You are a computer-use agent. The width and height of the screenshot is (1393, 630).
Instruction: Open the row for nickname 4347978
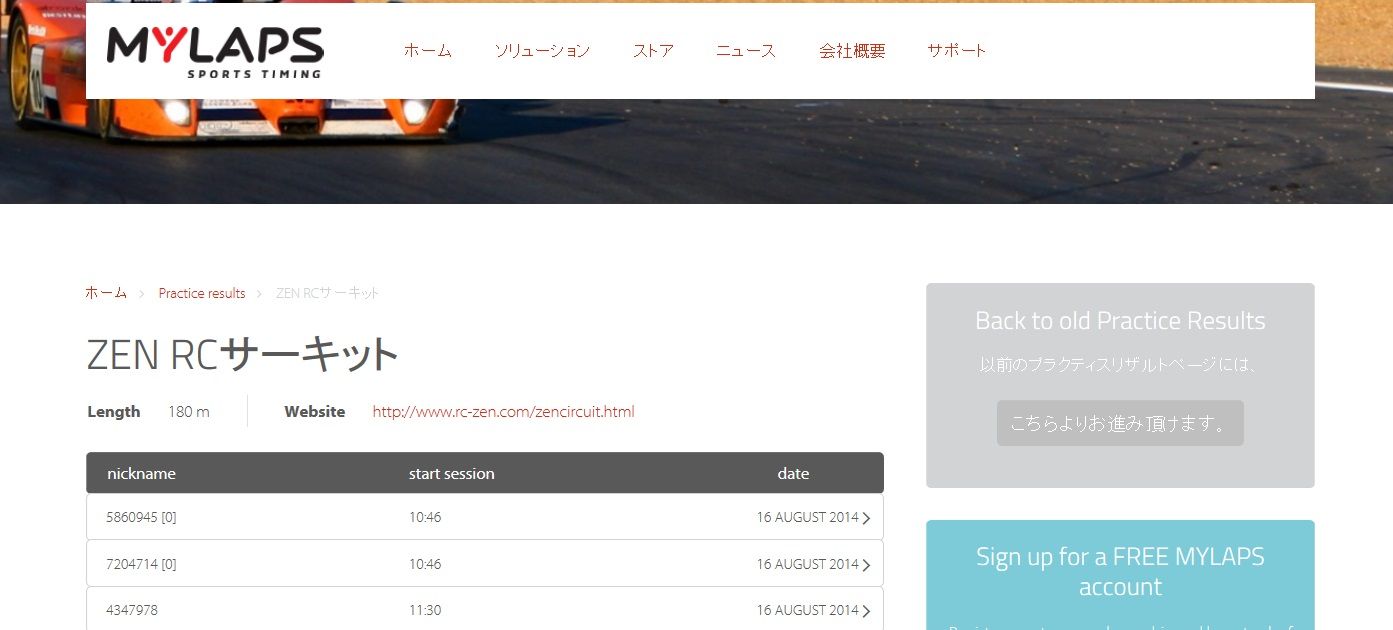tap(485, 609)
